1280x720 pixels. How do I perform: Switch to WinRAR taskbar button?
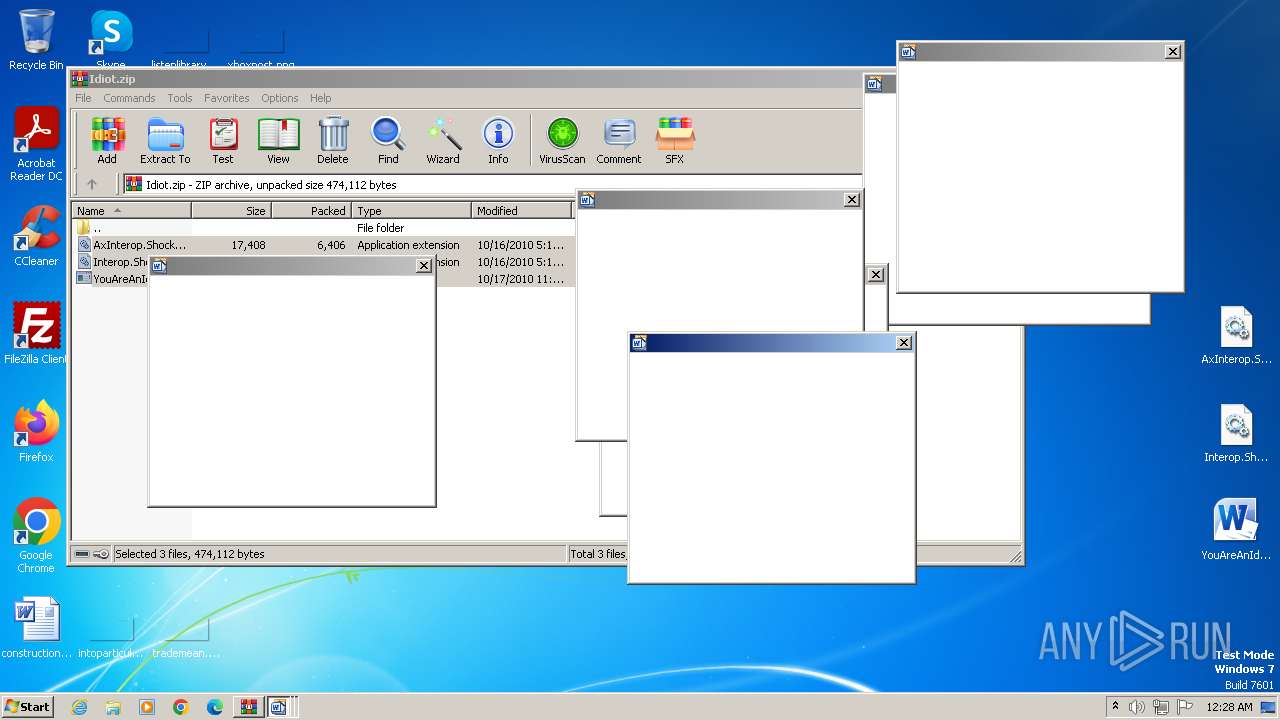point(248,707)
